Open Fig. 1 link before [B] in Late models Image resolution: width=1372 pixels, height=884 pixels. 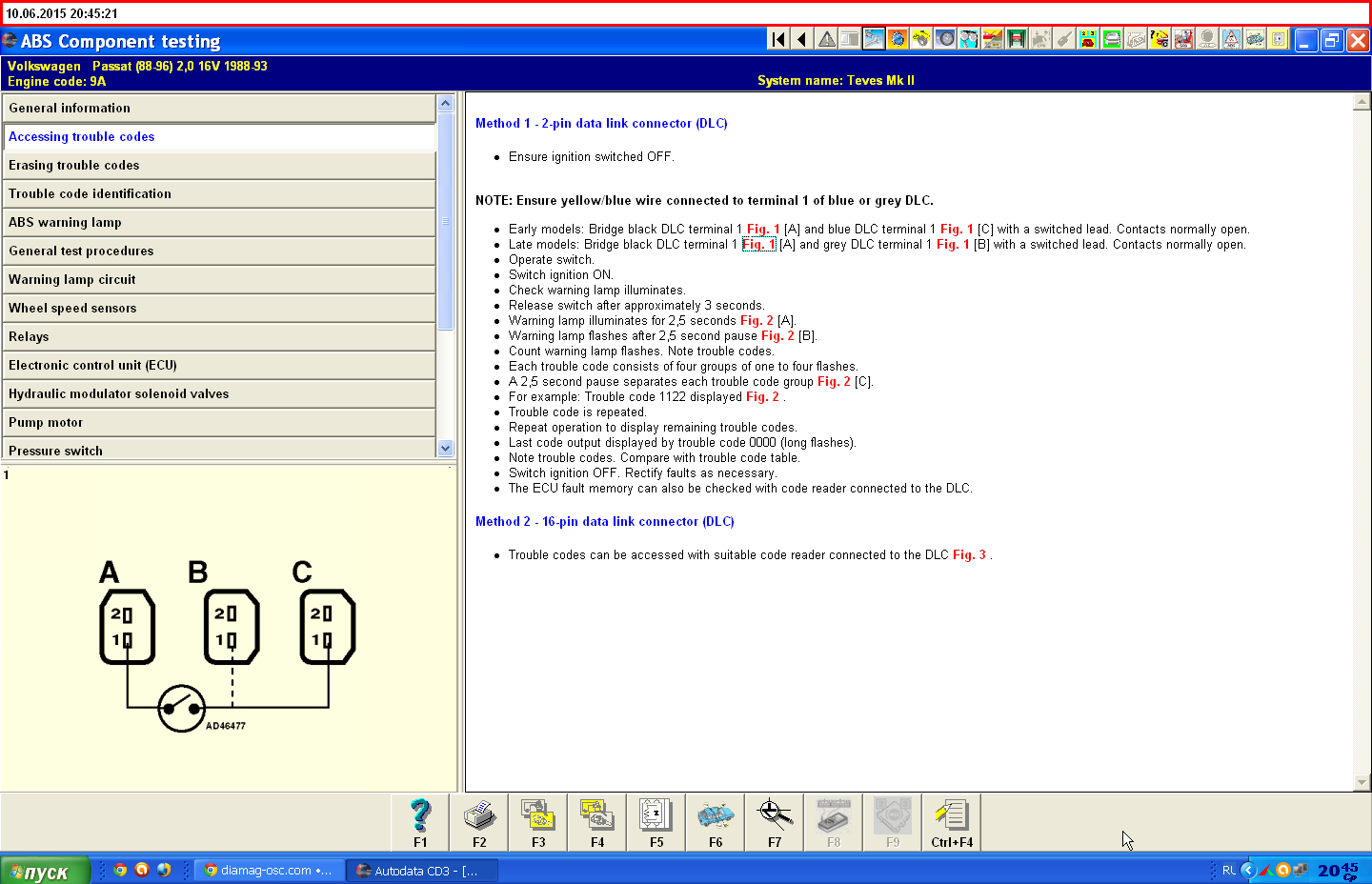tap(953, 244)
